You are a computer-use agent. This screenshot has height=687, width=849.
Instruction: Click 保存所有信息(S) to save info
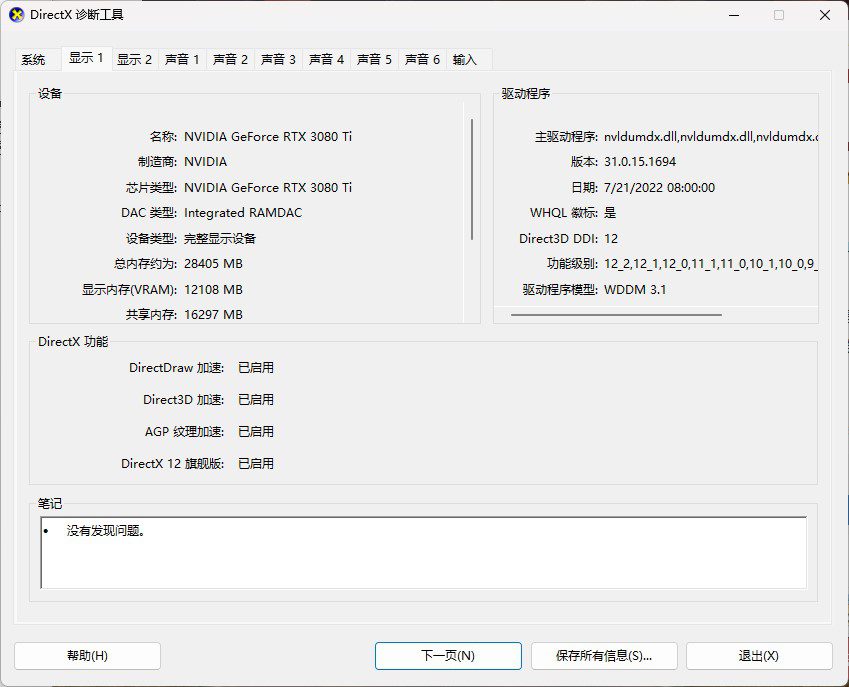604,656
